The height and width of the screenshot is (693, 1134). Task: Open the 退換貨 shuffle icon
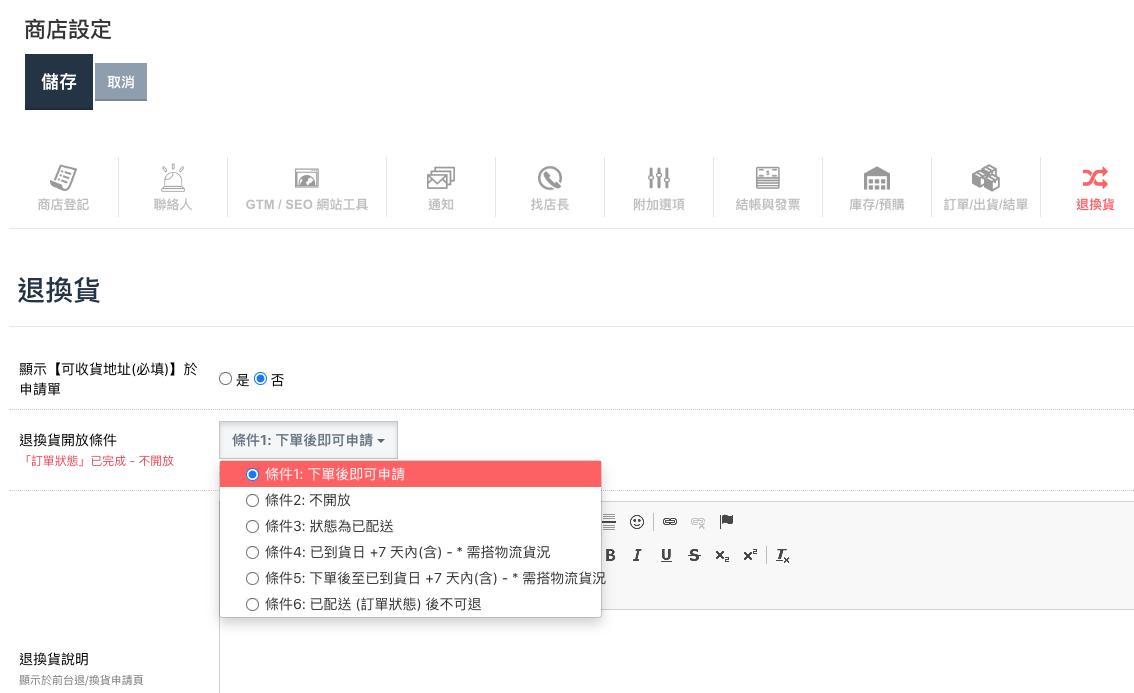coord(1095,178)
